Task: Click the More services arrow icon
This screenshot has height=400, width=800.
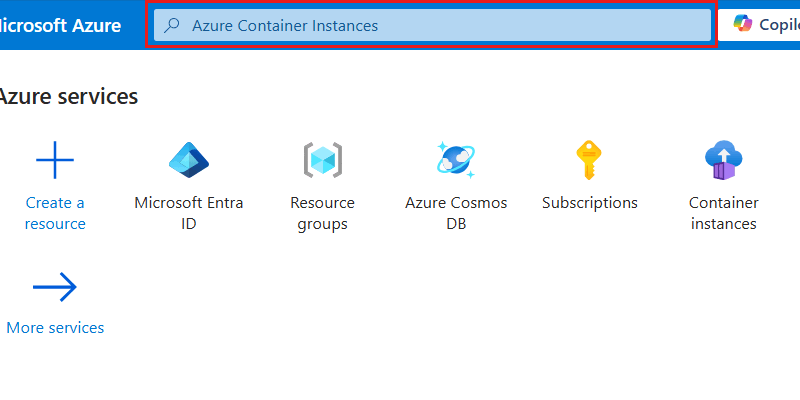Action: tap(55, 288)
